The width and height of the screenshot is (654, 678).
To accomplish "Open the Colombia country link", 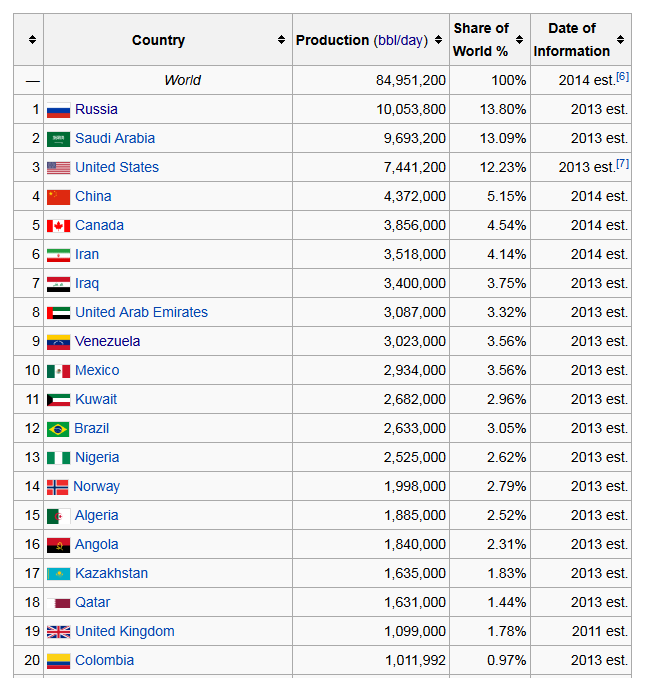I will pos(104,661).
